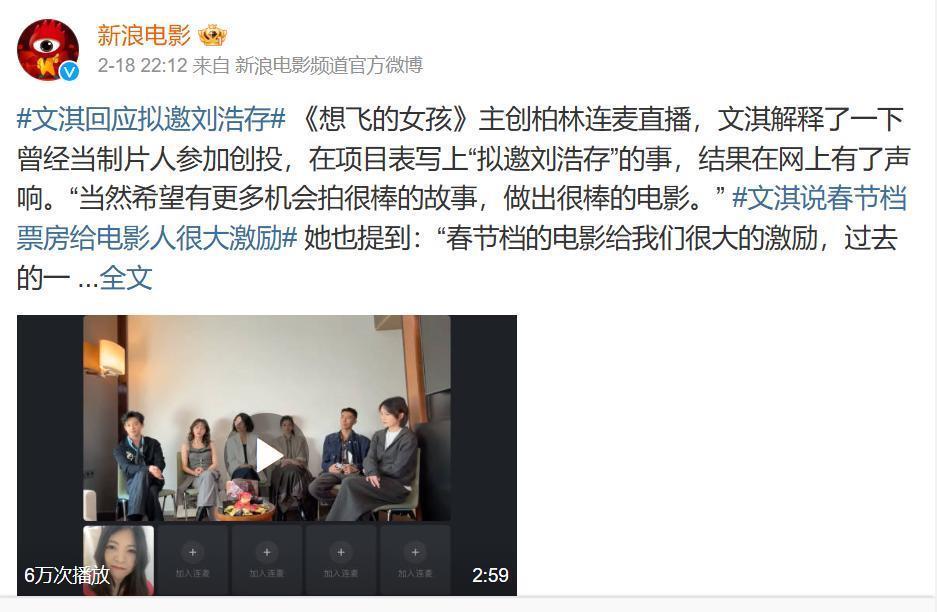Click the 6万次播放 view count
Viewport: 937px width, 612px height.
pyautogui.click(x=67, y=575)
